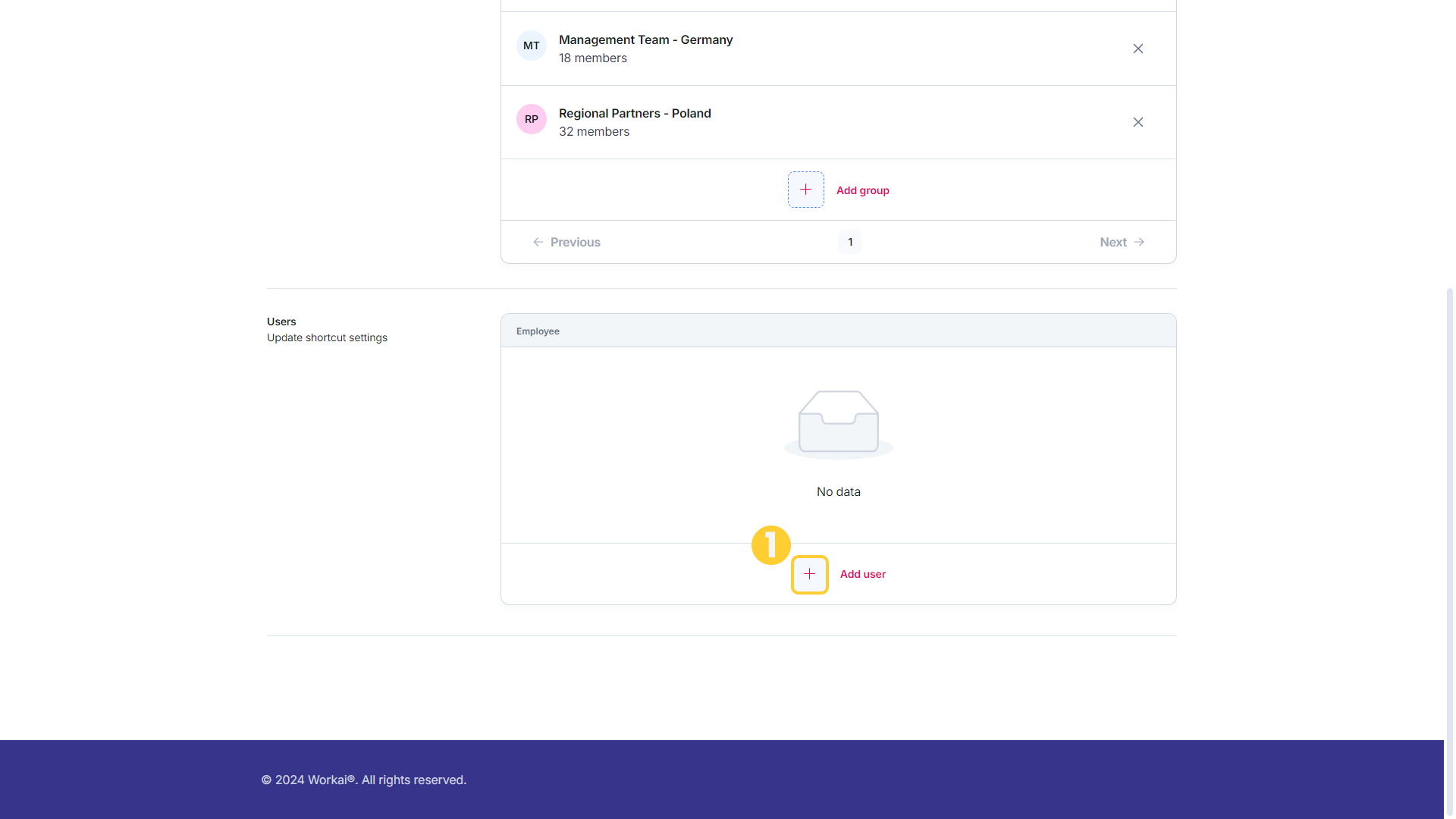Screen dimensions: 1456x819
Task: Click the Employee column header
Action: [x=538, y=331]
